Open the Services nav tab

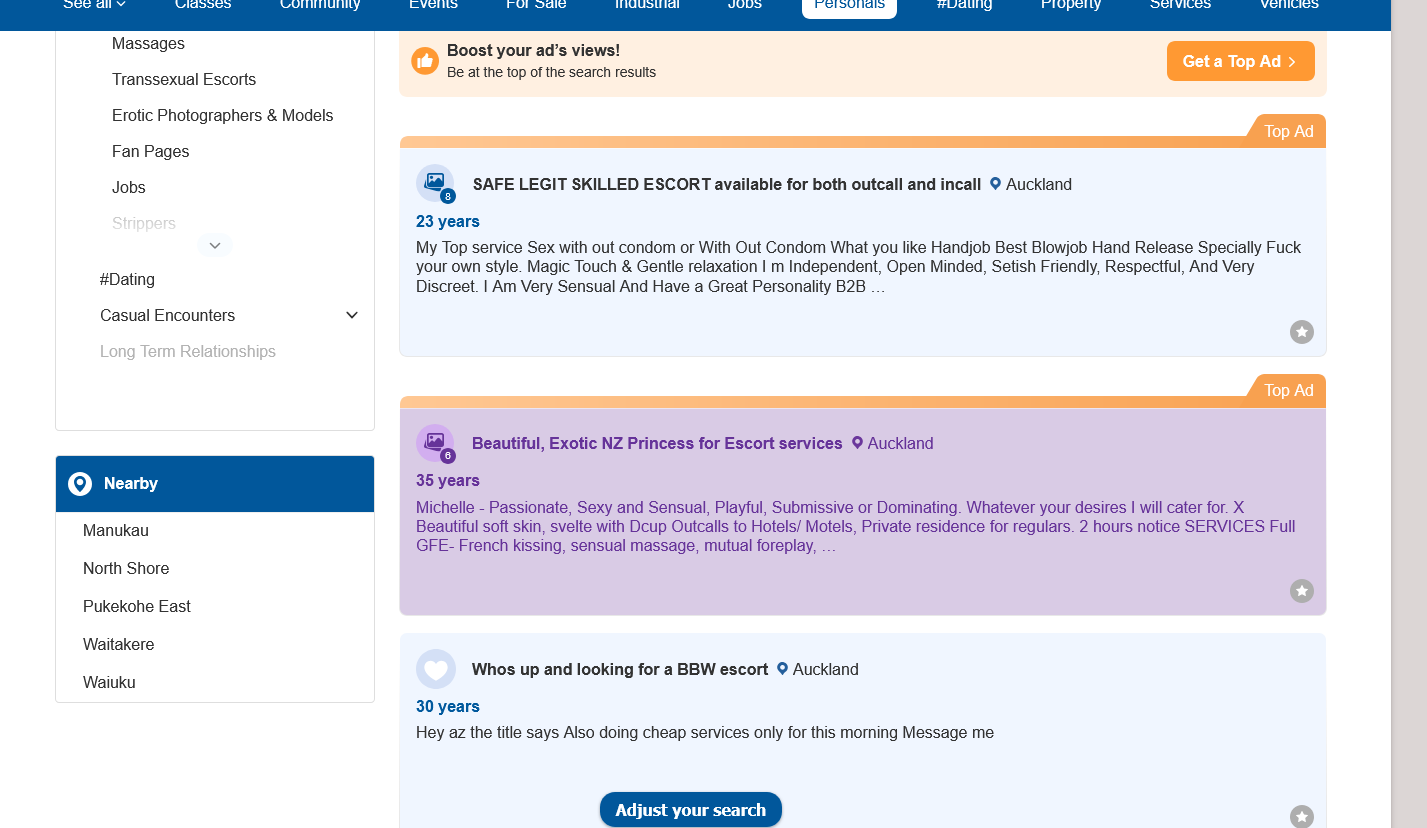click(x=1180, y=4)
